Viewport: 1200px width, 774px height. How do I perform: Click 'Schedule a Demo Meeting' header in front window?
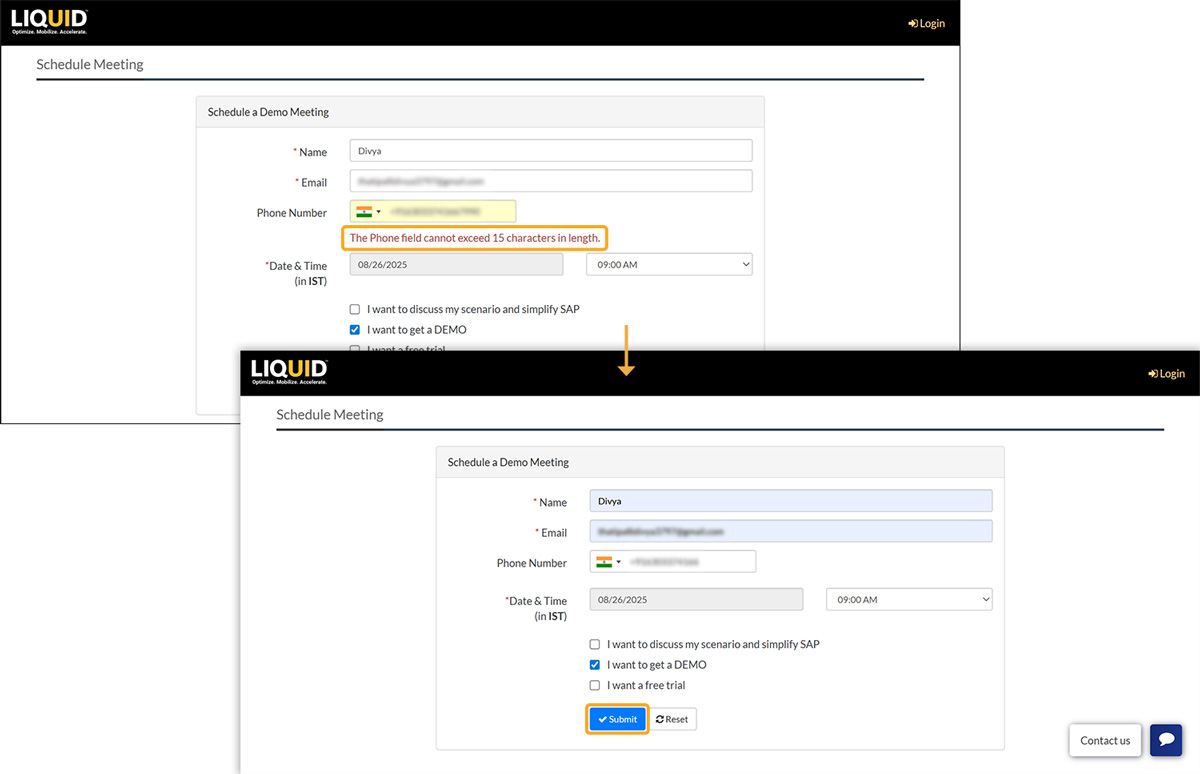[508, 462]
